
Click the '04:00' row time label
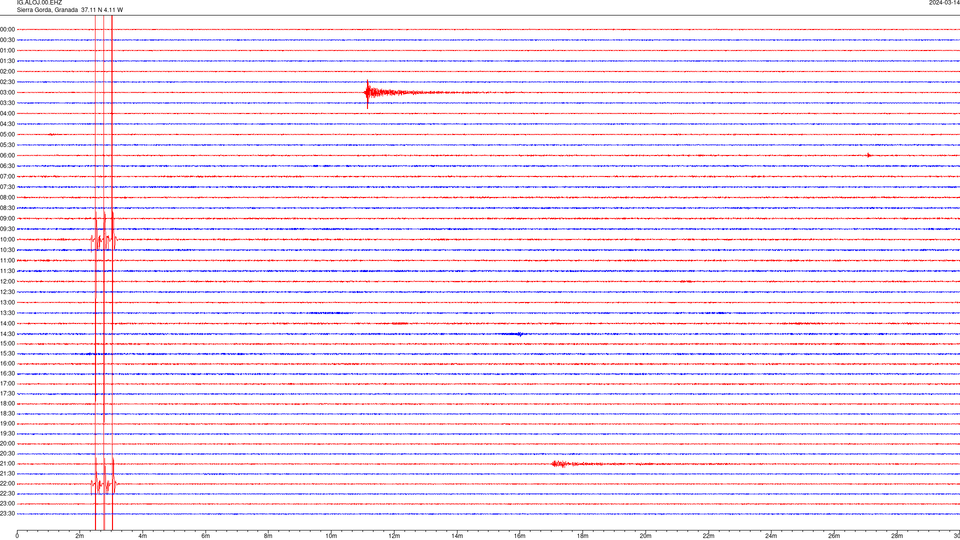coord(7,114)
